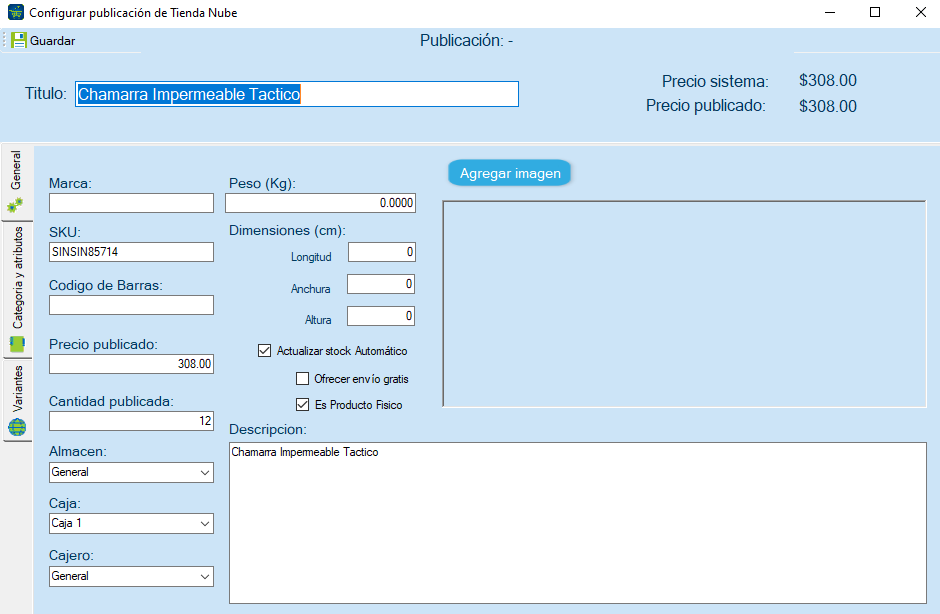
Task: Click the Precio sistema $308.00 value
Action: (828, 80)
